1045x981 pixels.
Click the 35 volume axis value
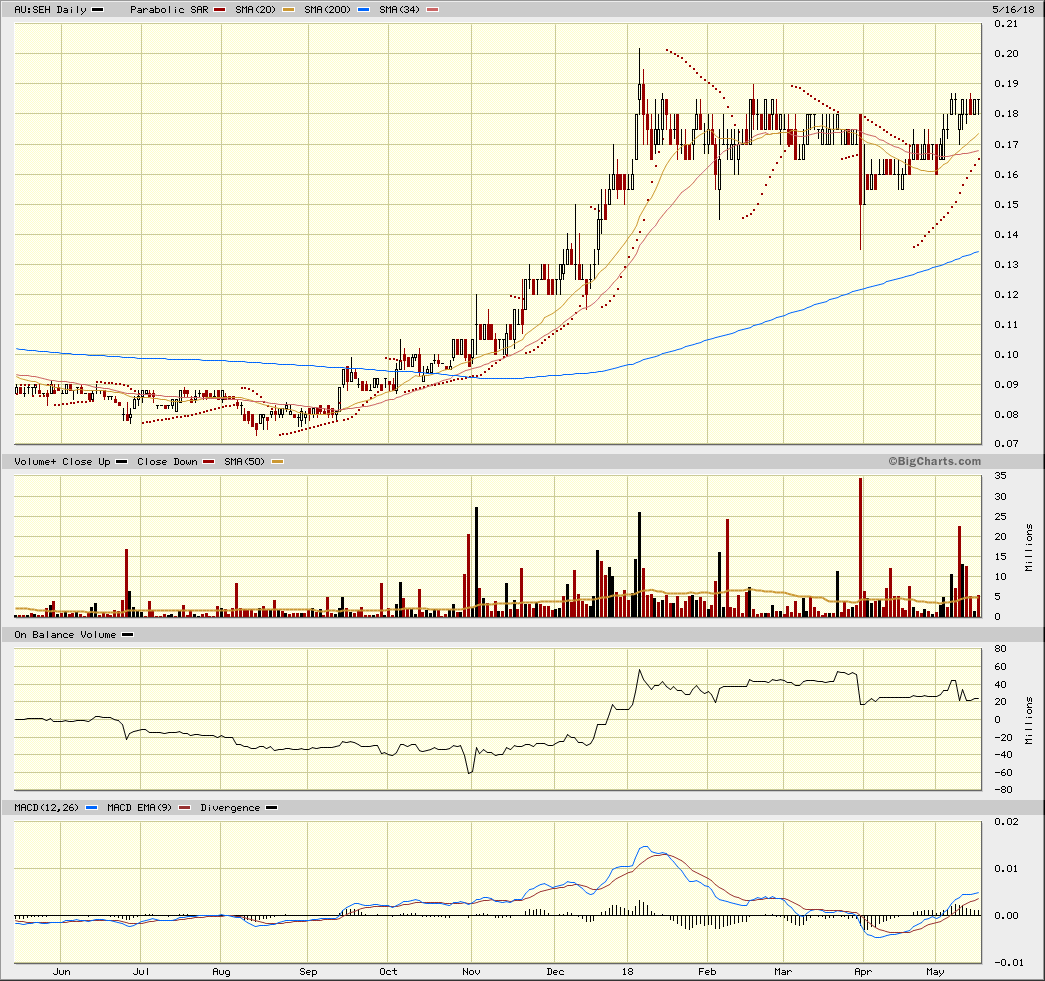pyautogui.click(x=1000, y=476)
